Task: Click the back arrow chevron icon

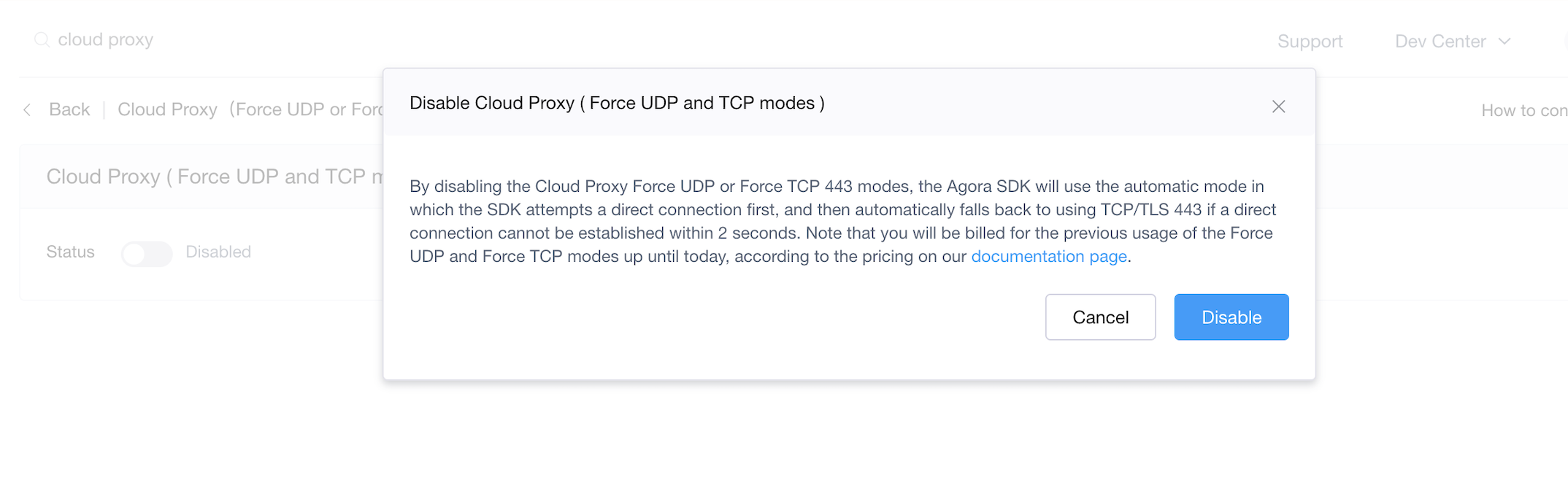Action: [27, 109]
